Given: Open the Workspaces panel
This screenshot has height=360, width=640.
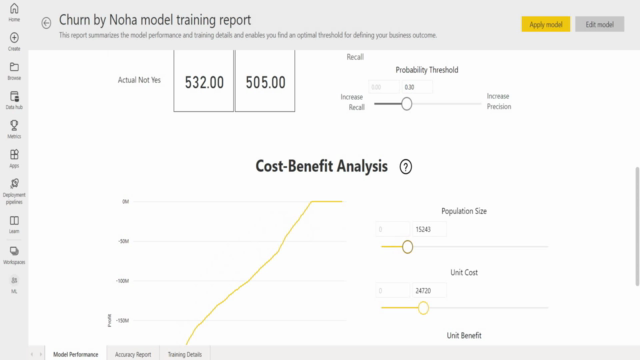Looking at the screenshot, I should point(14,256).
